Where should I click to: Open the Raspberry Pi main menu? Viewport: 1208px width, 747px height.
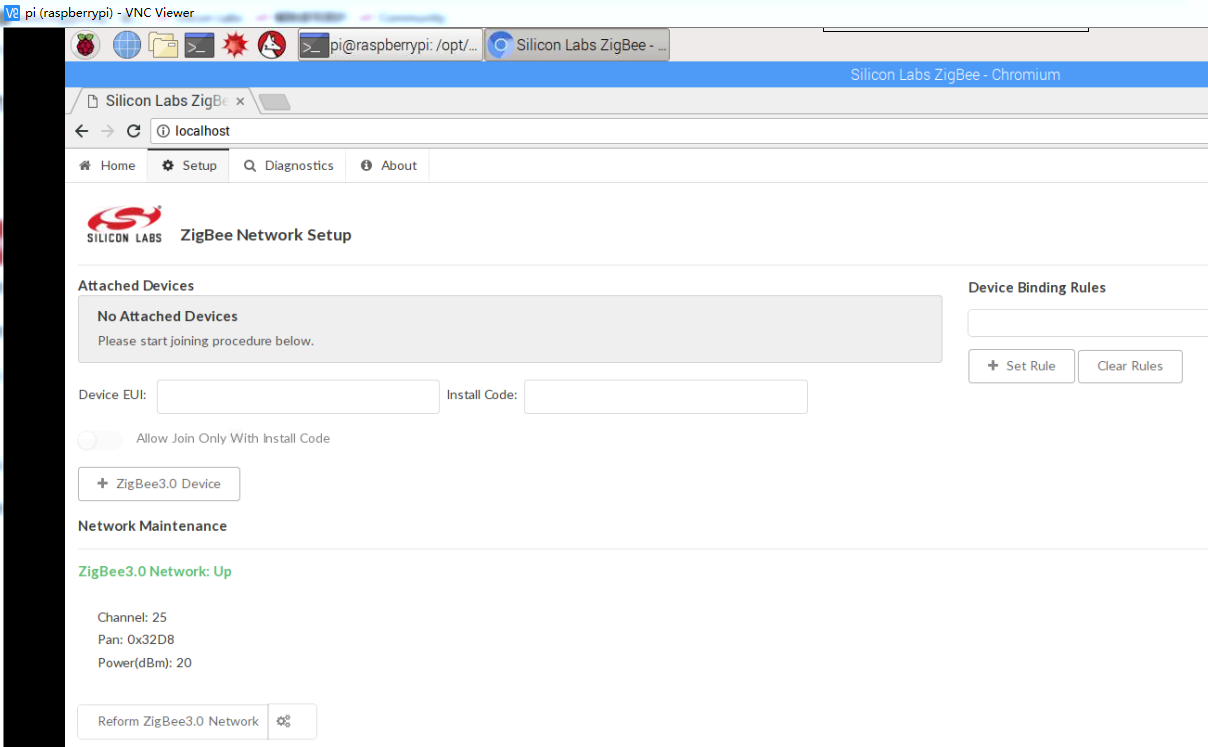coord(86,45)
